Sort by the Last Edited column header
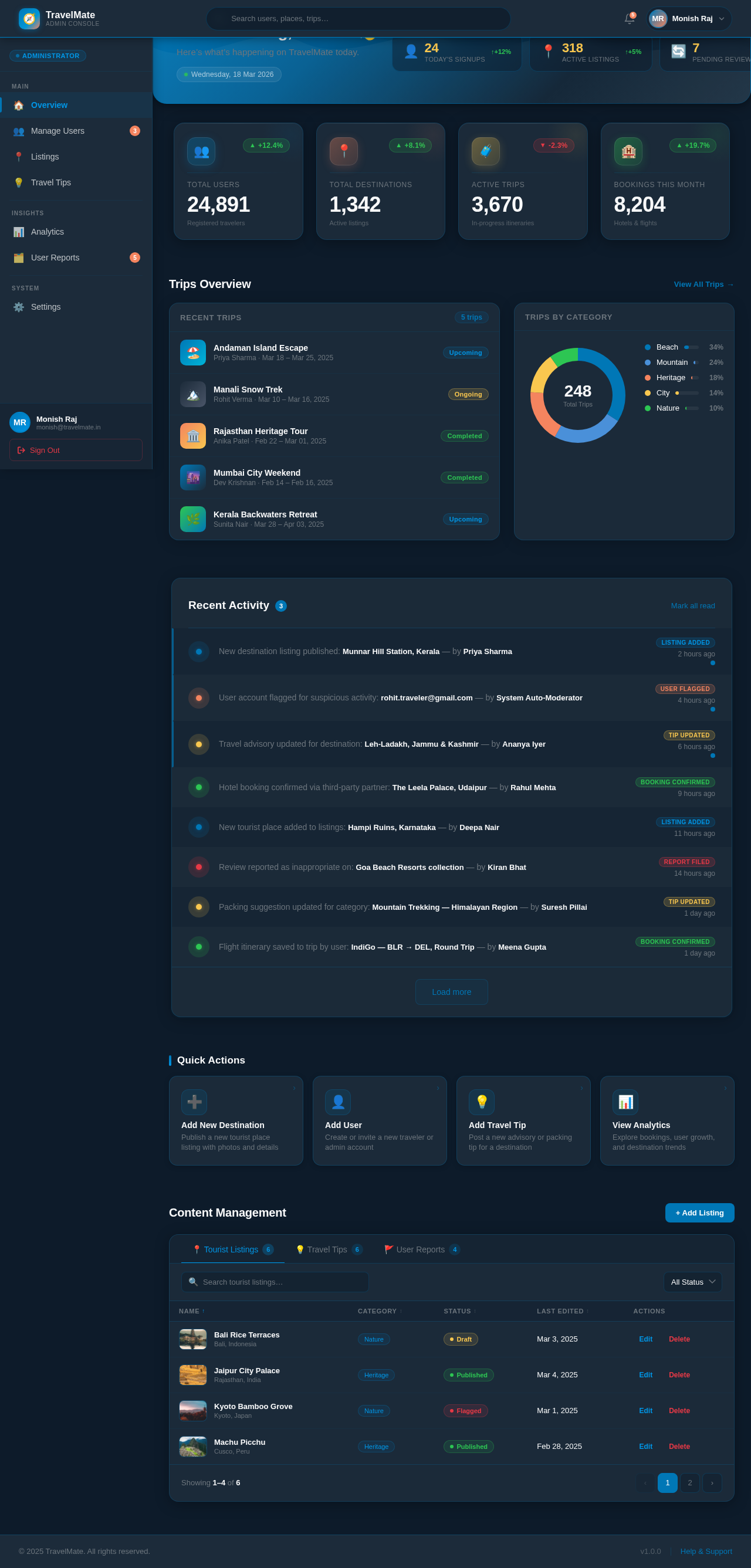The width and height of the screenshot is (751, 1568). click(562, 1311)
